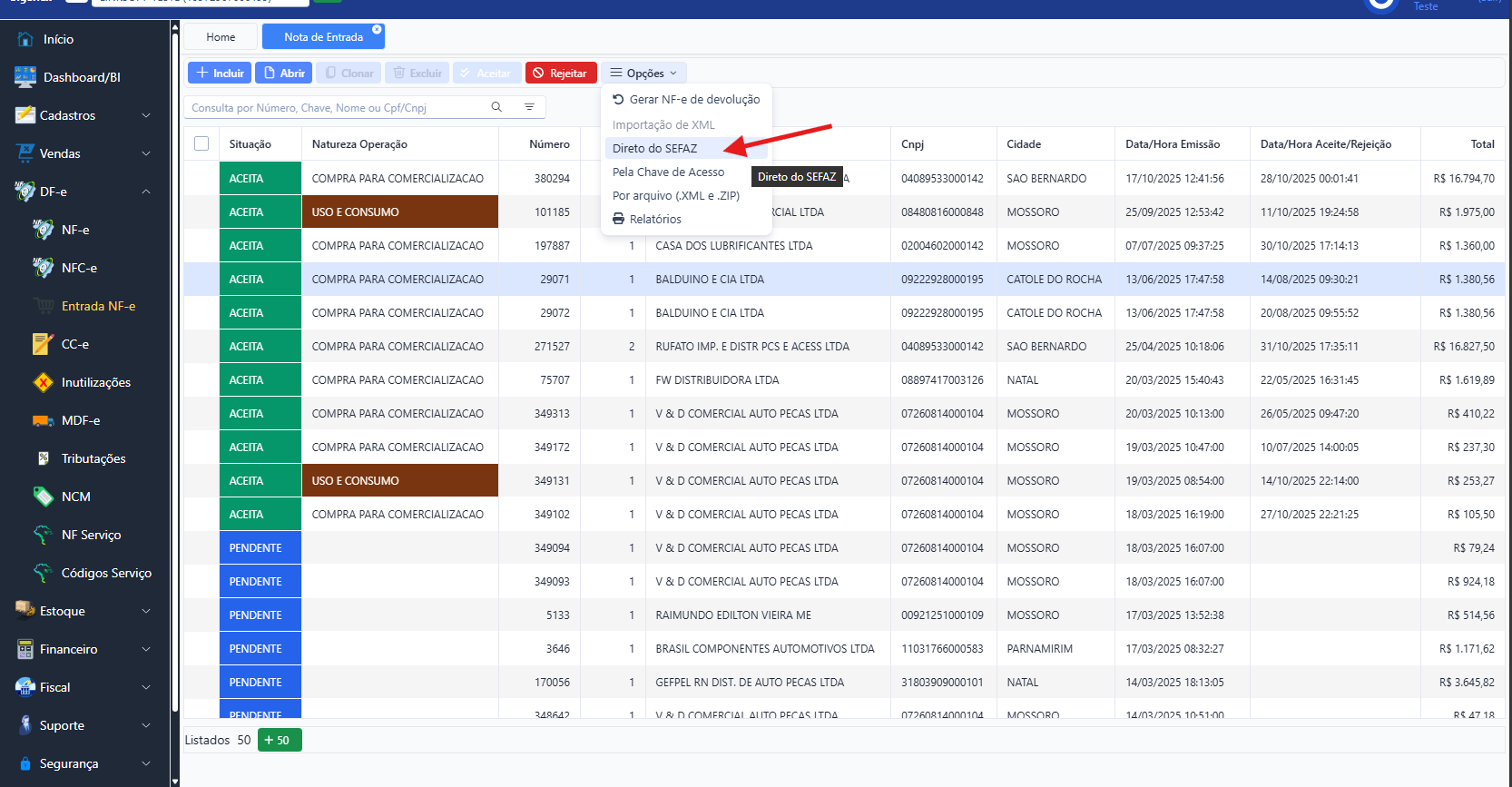Expand the Cadastros sidebar menu
Viewport: 1512px width, 787px height.
pyautogui.click(x=82, y=115)
